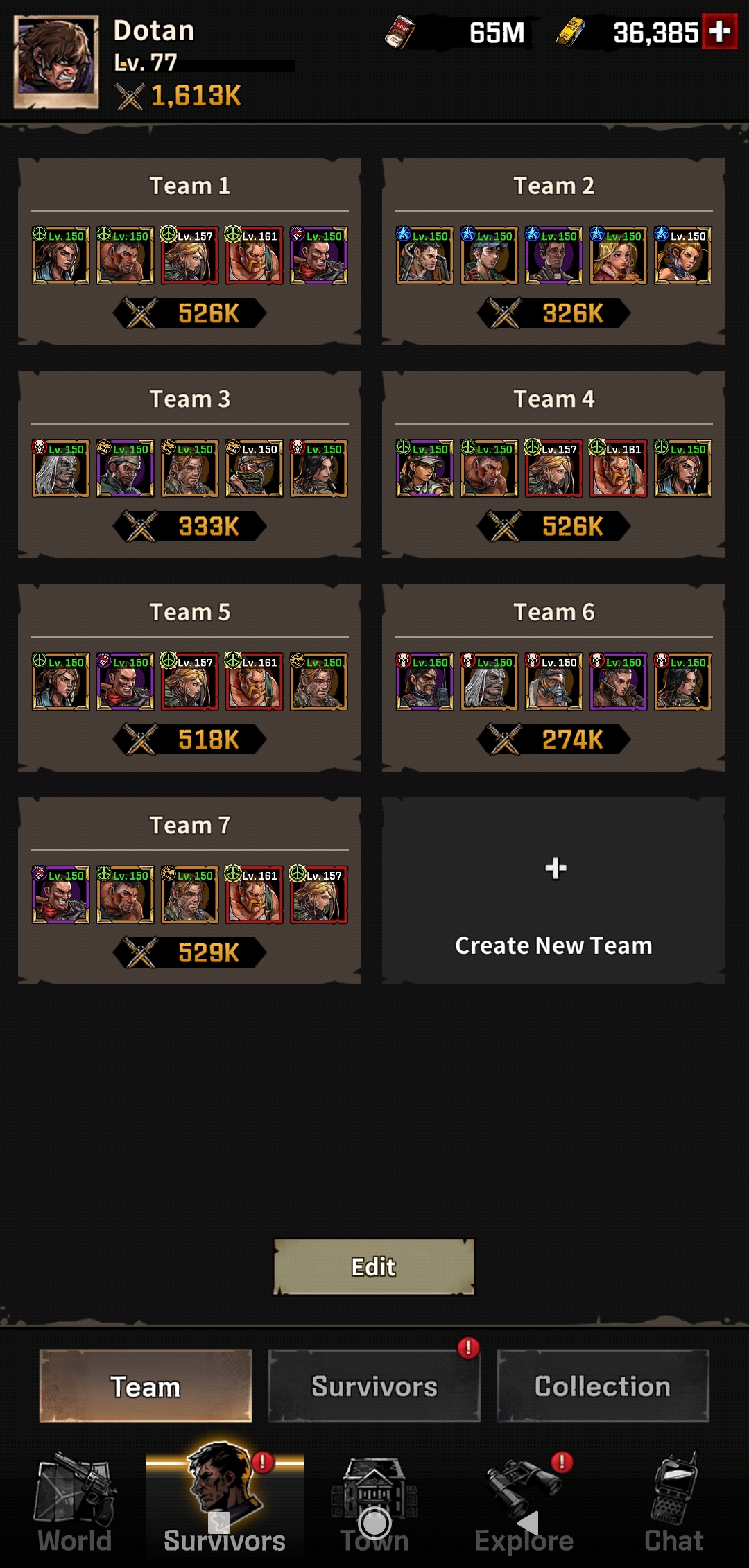Create New Team slot
This screenshot has width=749, height=1568.
553,891
